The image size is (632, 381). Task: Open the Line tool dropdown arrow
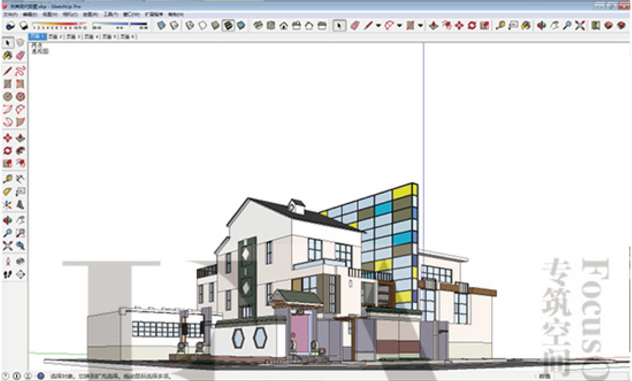pyautogui.click(x=378, y=26)
